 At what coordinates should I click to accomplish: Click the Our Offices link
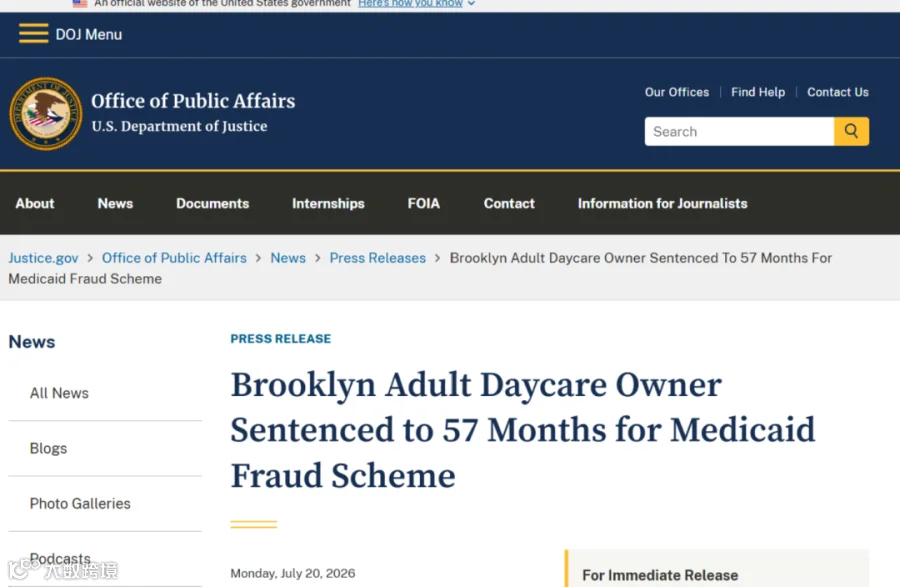click(x=677, y=92)
